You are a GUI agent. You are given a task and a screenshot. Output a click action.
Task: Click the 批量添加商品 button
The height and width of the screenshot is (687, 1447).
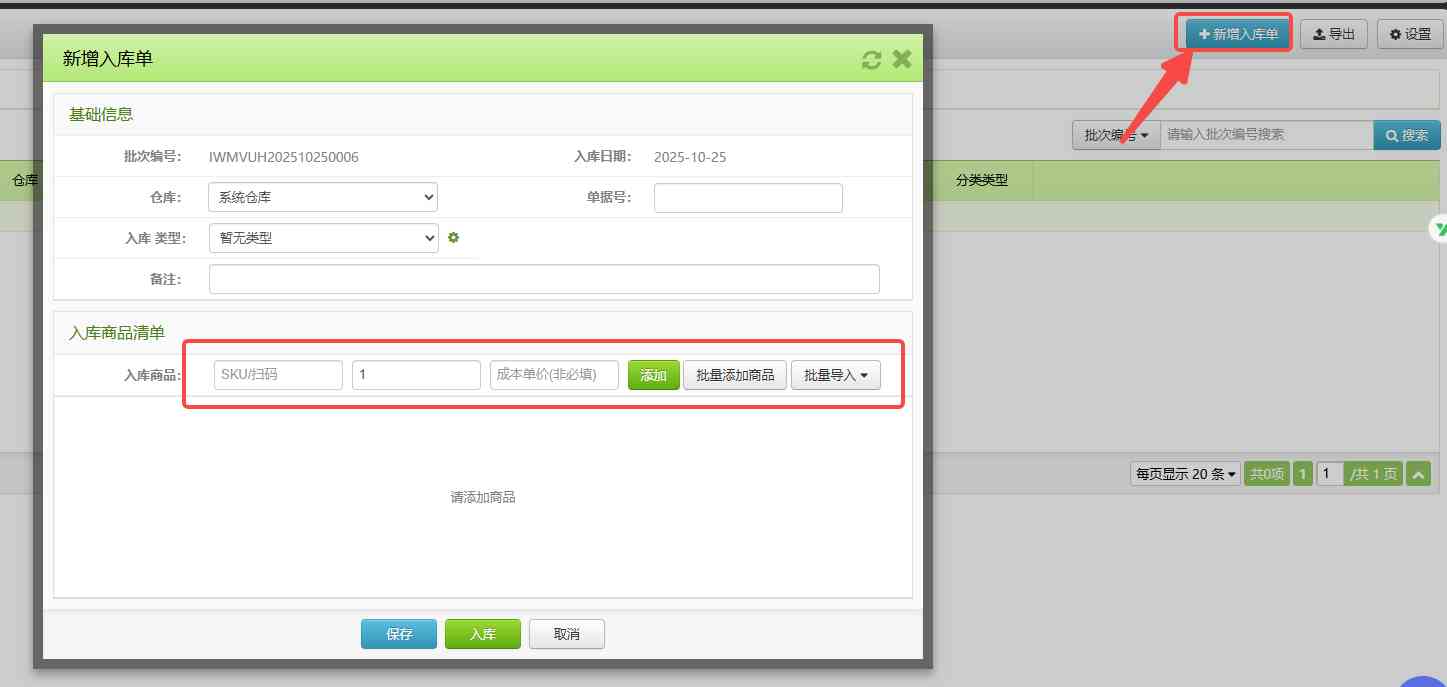tap(735, 375)
